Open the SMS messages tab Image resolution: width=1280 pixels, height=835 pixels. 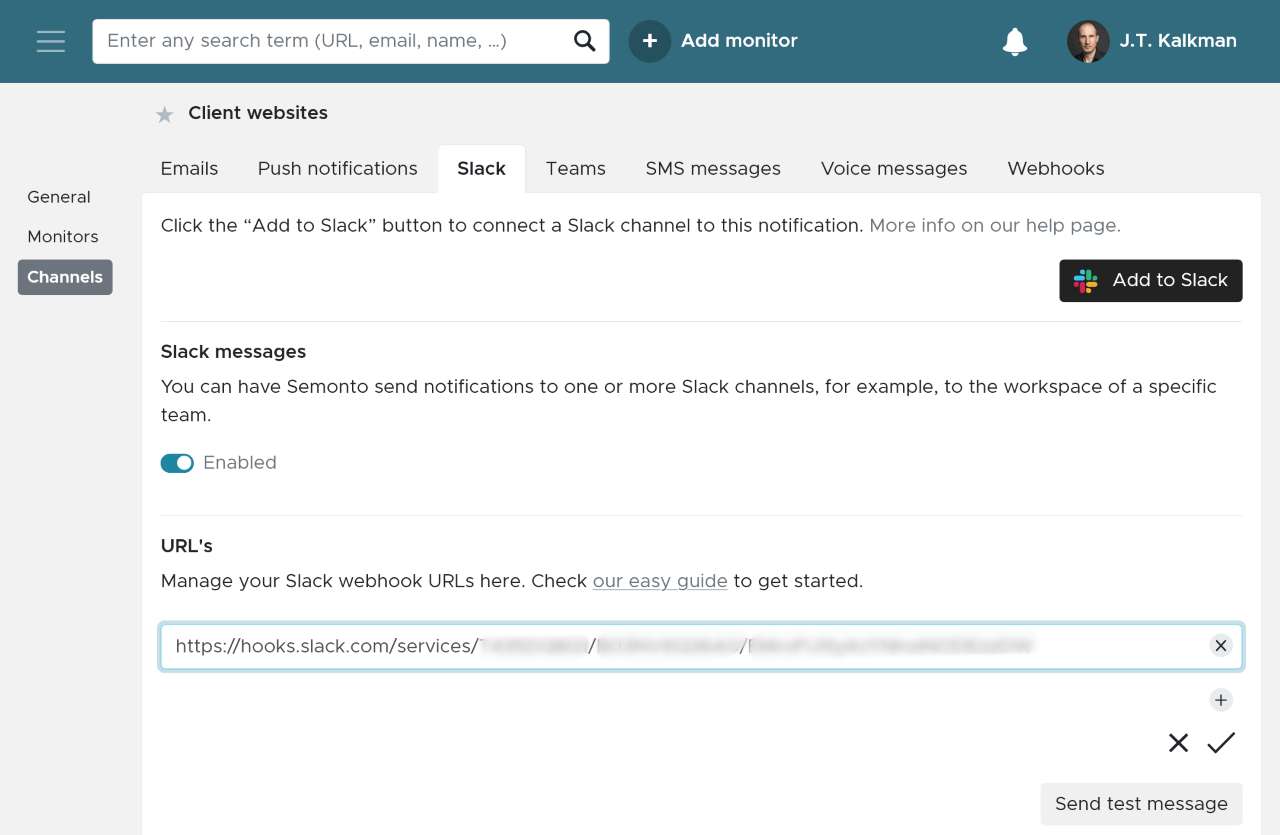tap(713, 169)
